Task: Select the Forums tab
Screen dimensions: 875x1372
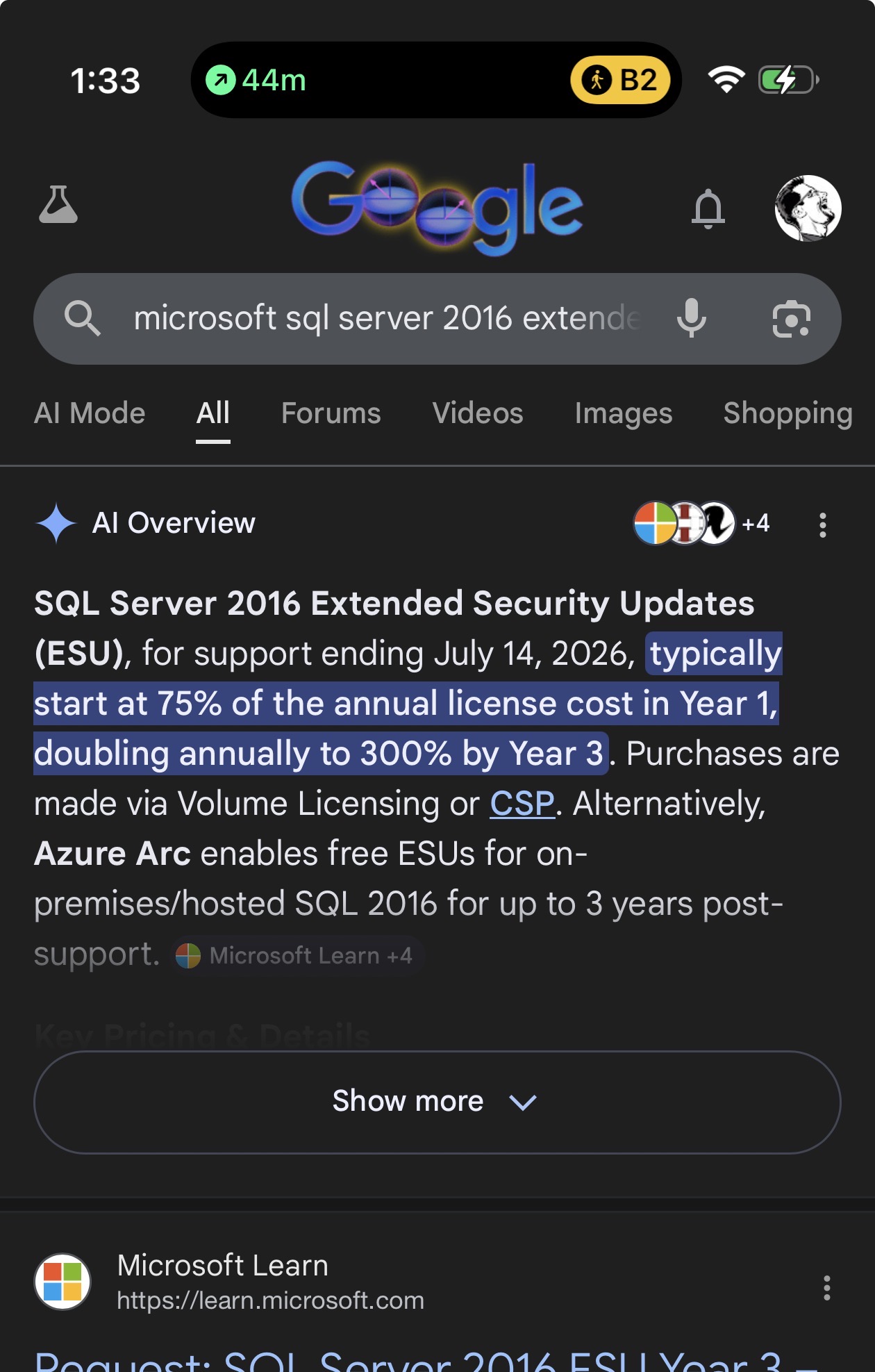Action: pyautogui.click(x=331, y=413)
